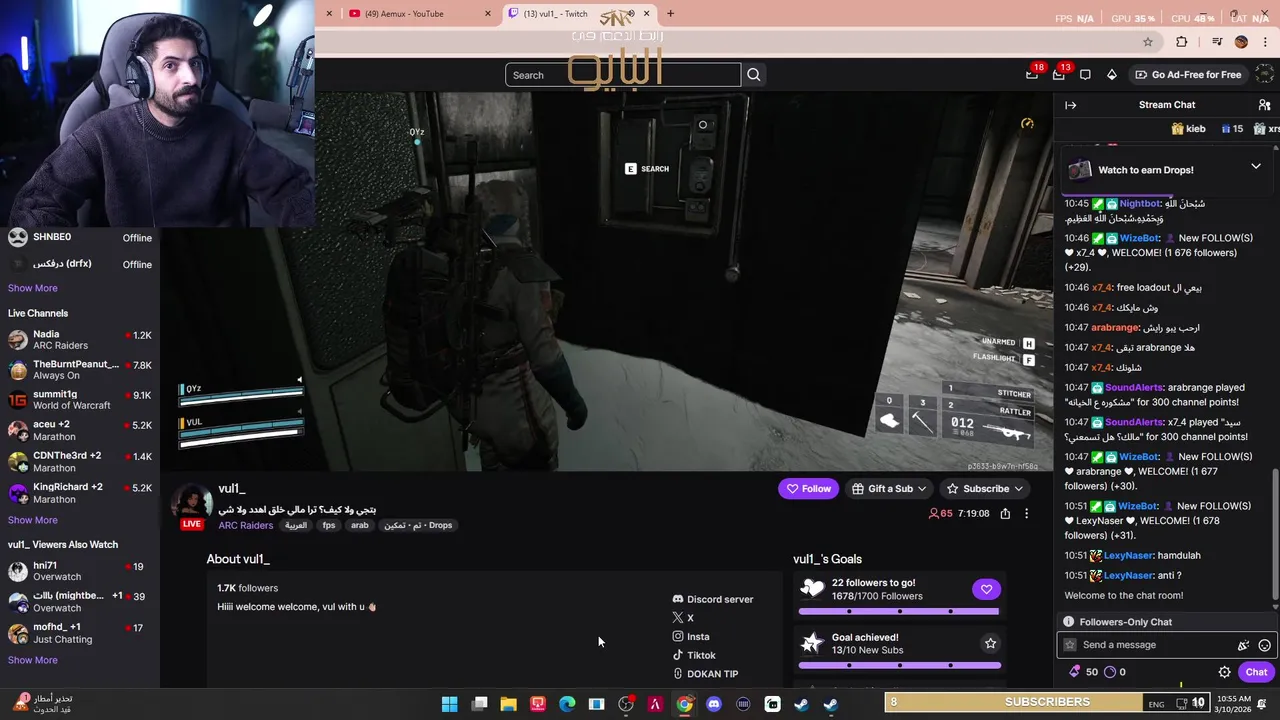Bookmark the page with the star icon
Viewport: 1280px width, 720px height.
pyautogui.click(x=1148, y=42)
